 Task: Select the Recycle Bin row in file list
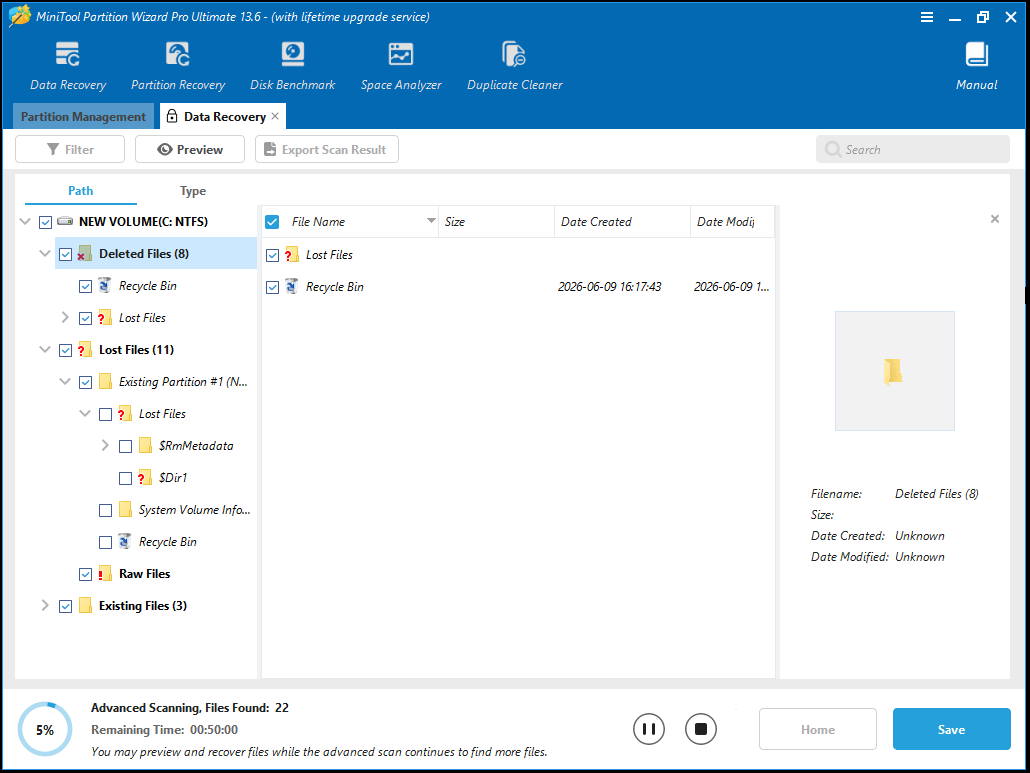pos(518,286)
